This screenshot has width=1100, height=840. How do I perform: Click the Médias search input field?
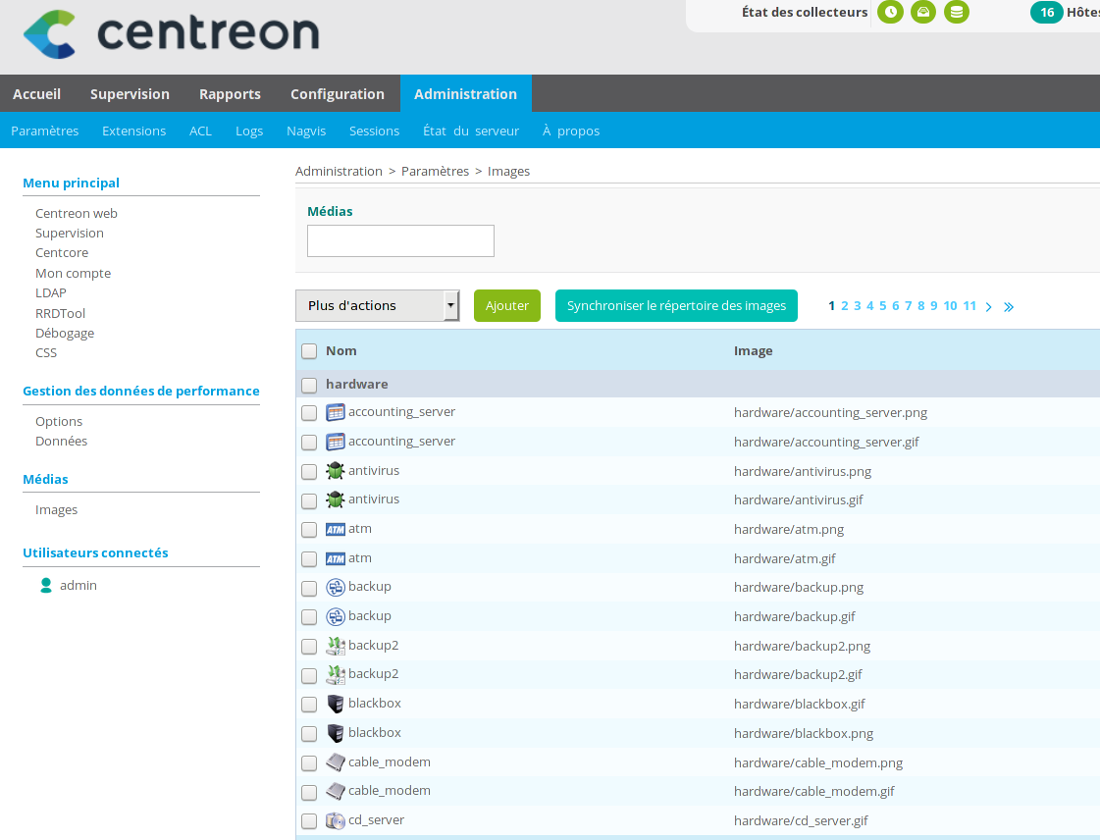400,240
